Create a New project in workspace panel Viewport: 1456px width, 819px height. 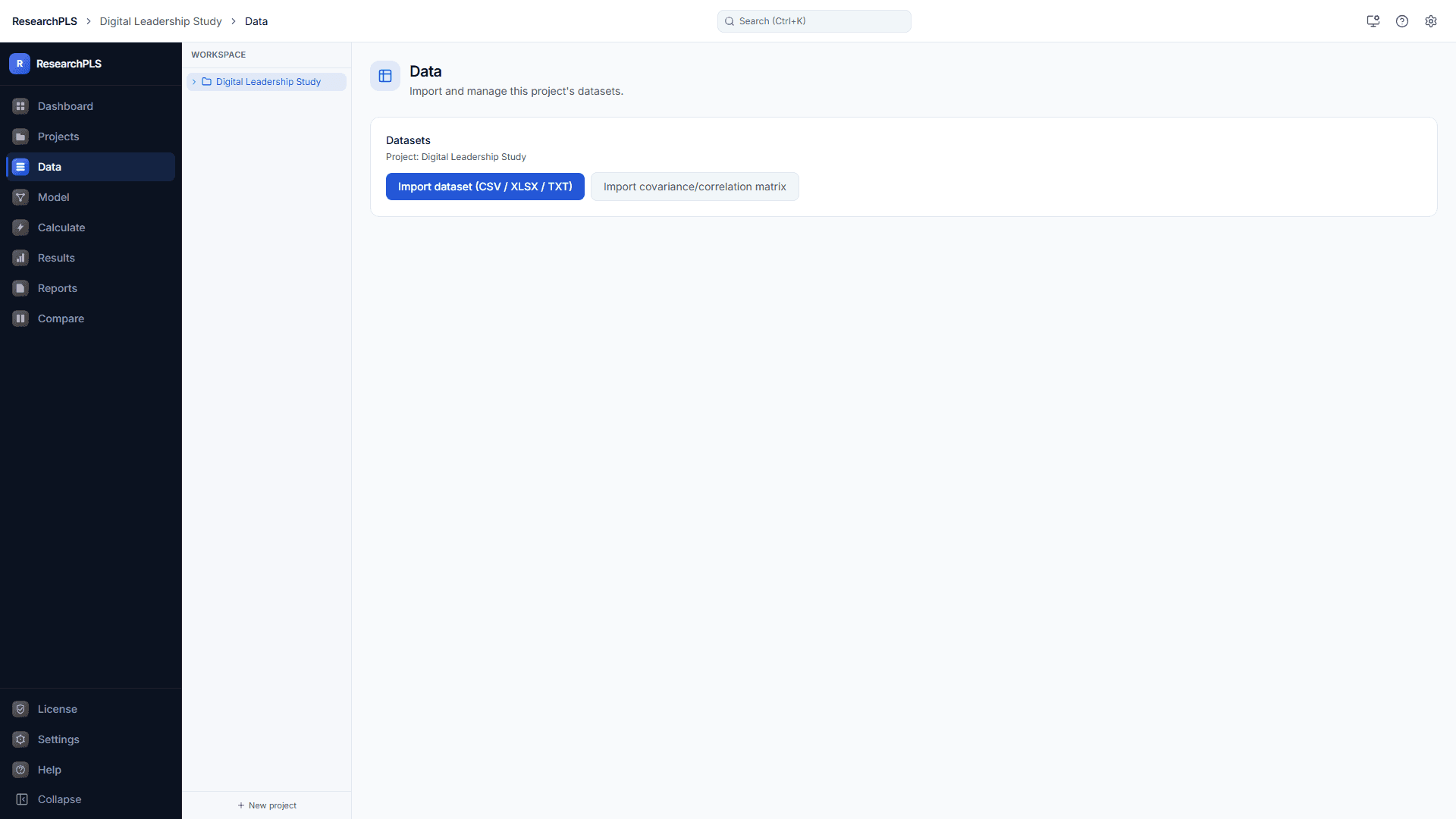(x=267, y=805)
